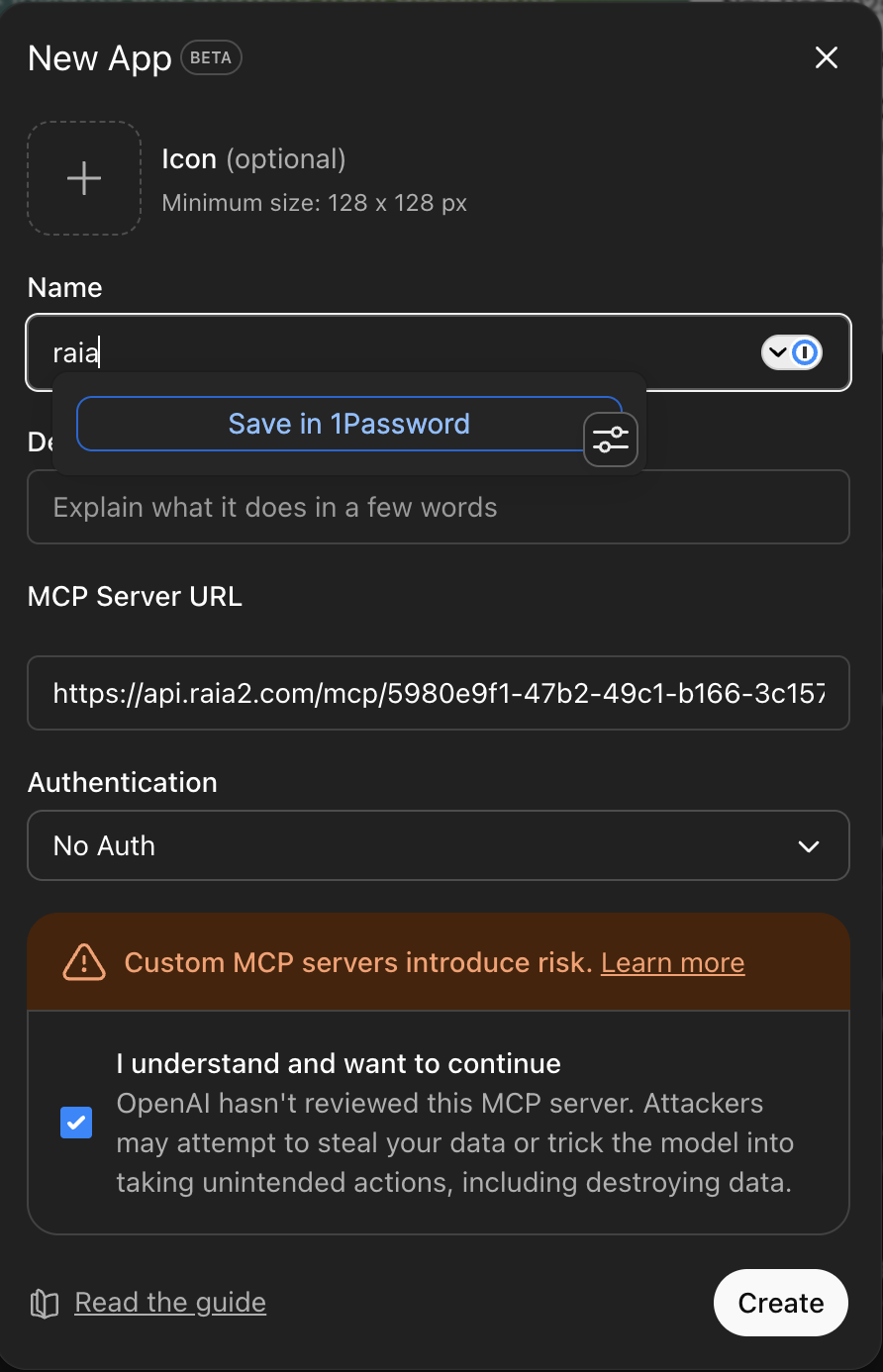The width and height of the screenshot is (883, 1372).
Task: Focus the Name text field containing 'raia'
Action: 396,352
